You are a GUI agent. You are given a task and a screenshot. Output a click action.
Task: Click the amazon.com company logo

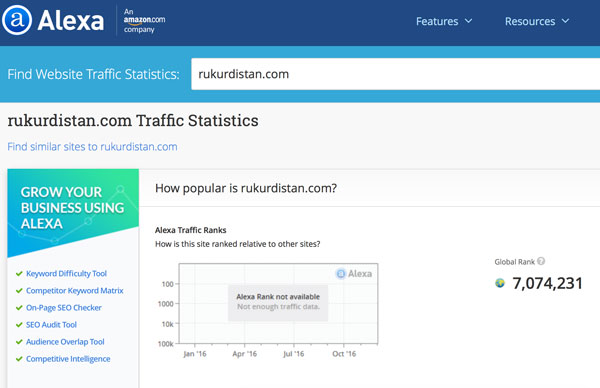(144, 21)
